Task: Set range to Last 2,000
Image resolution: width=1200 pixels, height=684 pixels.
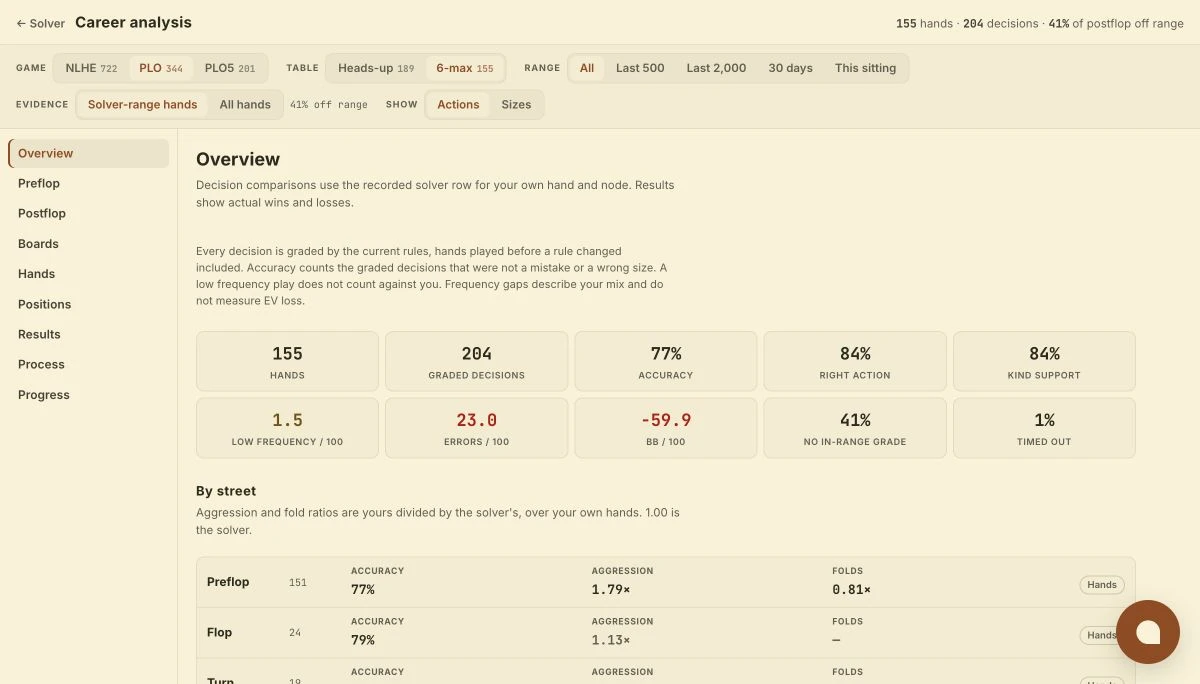Action: pos(716,68)
